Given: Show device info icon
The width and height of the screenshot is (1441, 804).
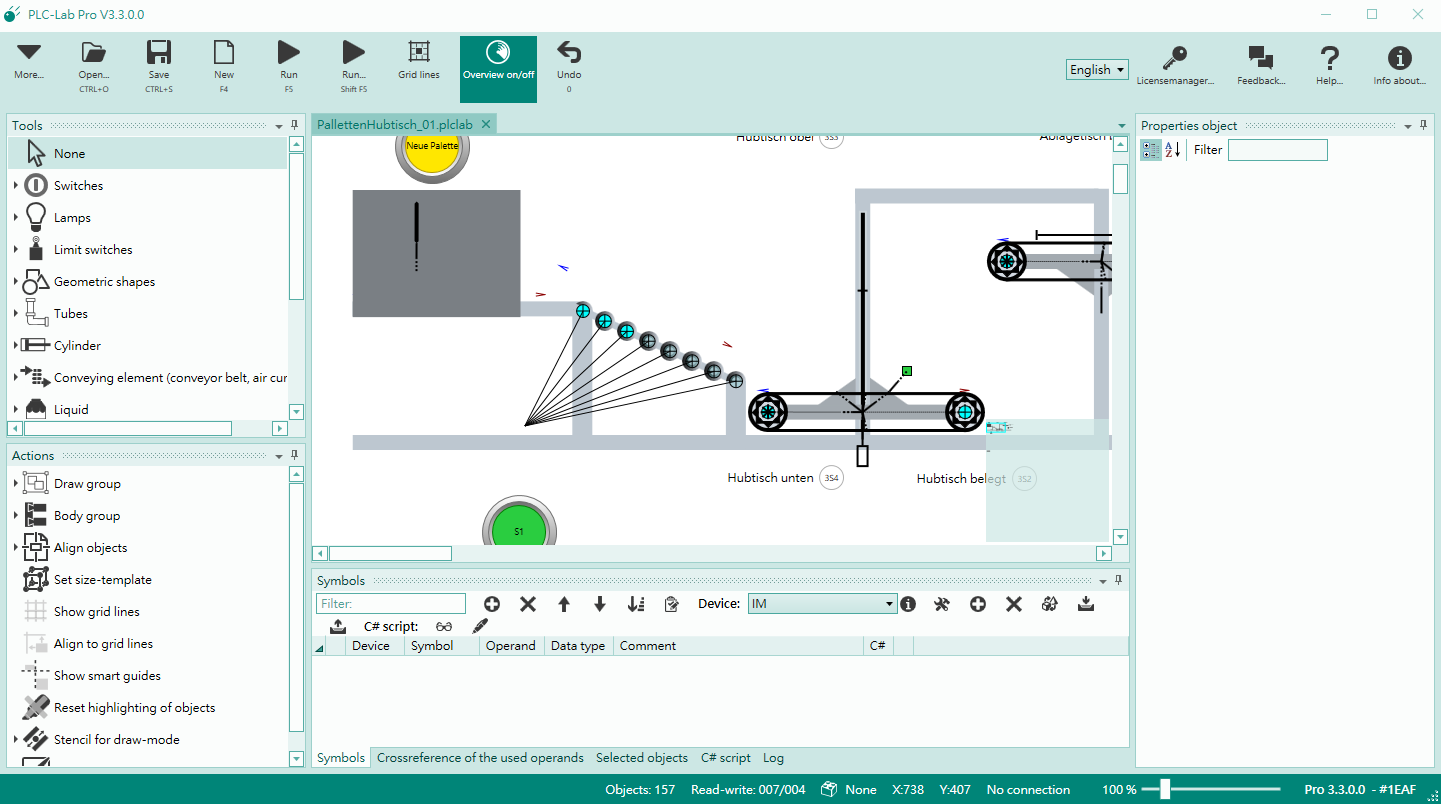Looking at the screenshot, I should tap(908, 604).
